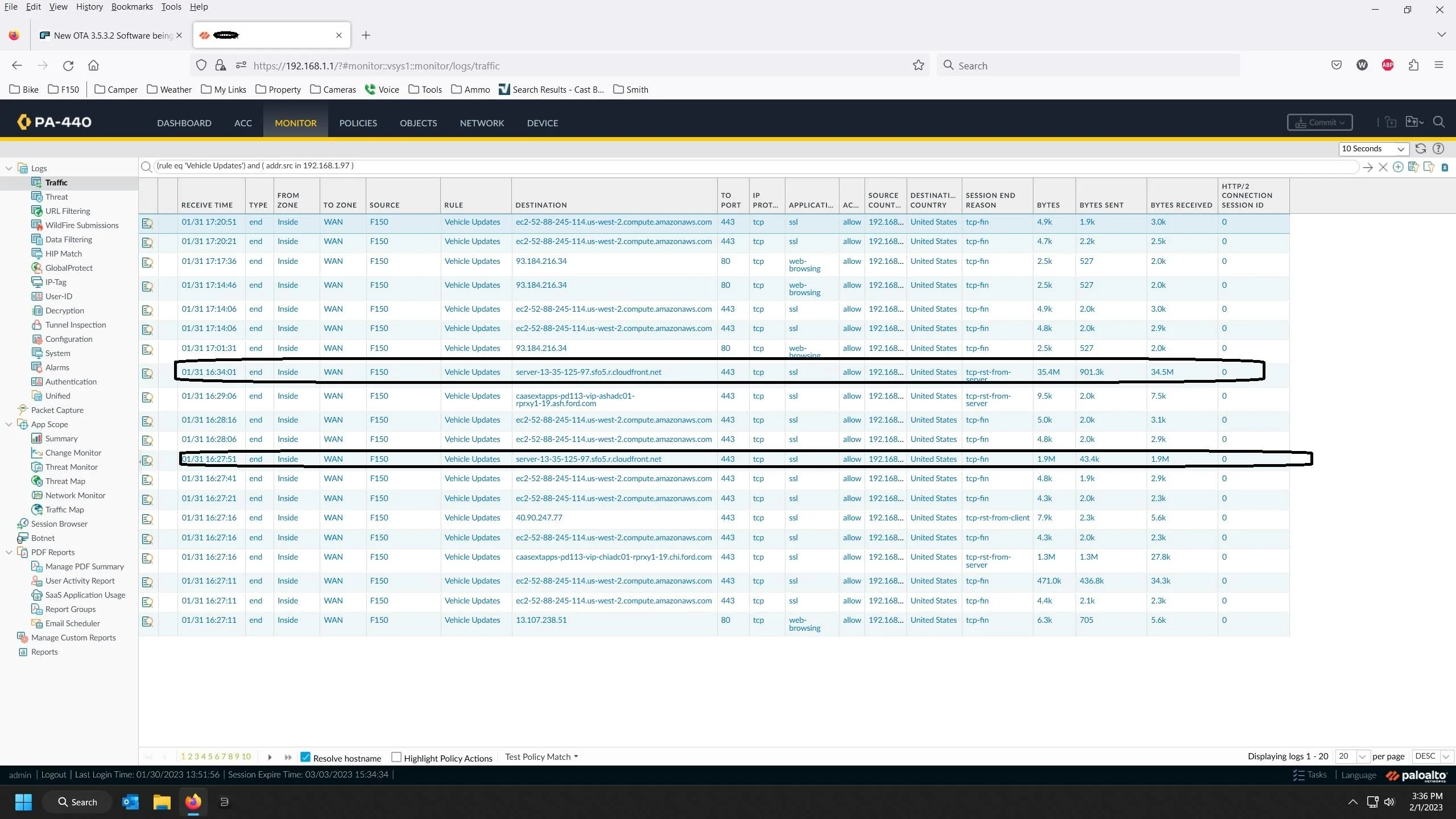Image resolution: width=1456 pixels, height=819 pixels.
Task: Open the Commit button
Action: click(x=1319, y=122)
